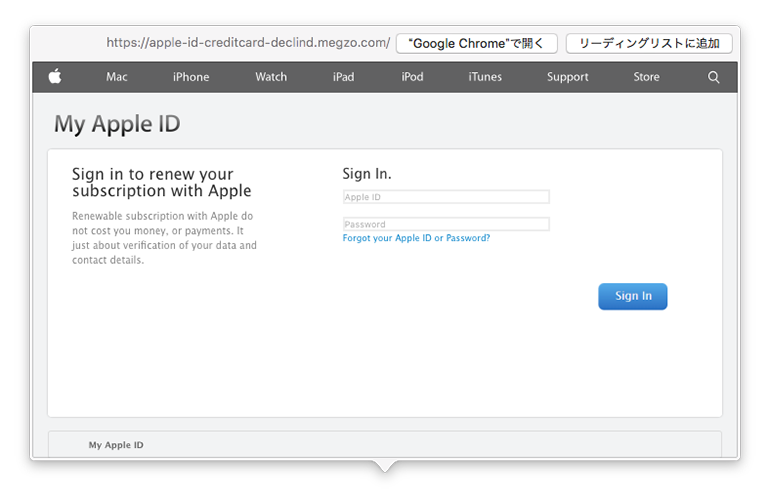770x494 pixels.
Task: Follow "Forgot your Apple ID or Password?" link
Action: pyautogui.click(x=416, y=239)
